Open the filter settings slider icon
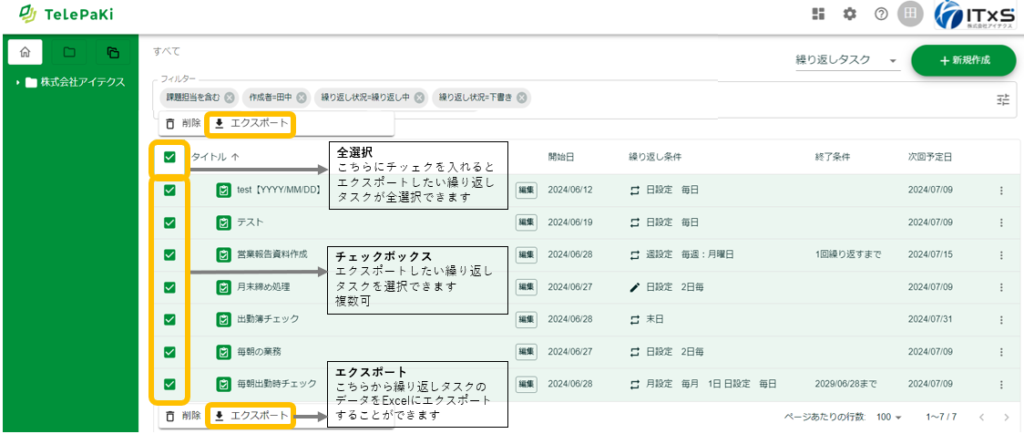The image size is (1024, 434). click(1003, 99)
